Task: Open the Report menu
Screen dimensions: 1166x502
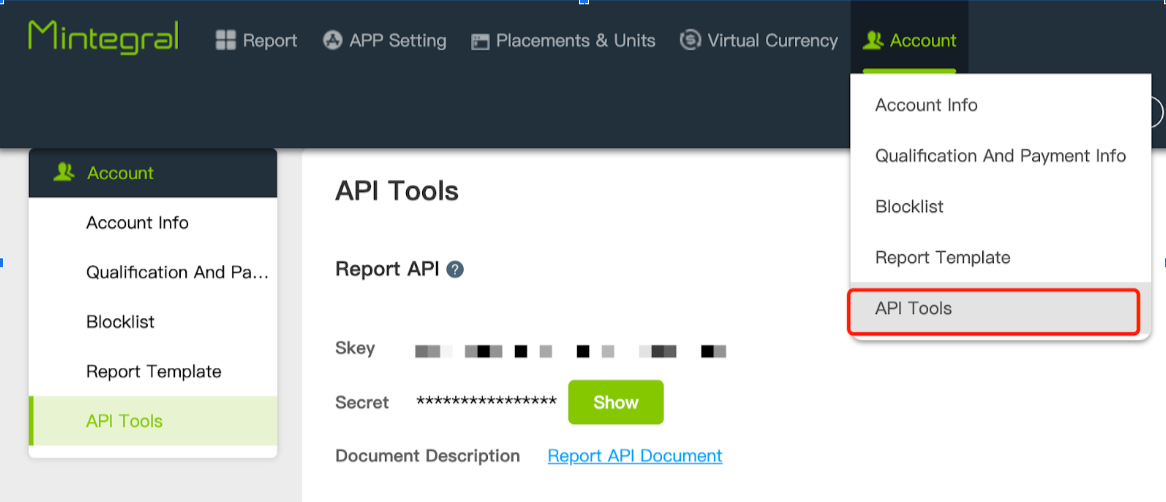Action: click(x=257, y=40)
